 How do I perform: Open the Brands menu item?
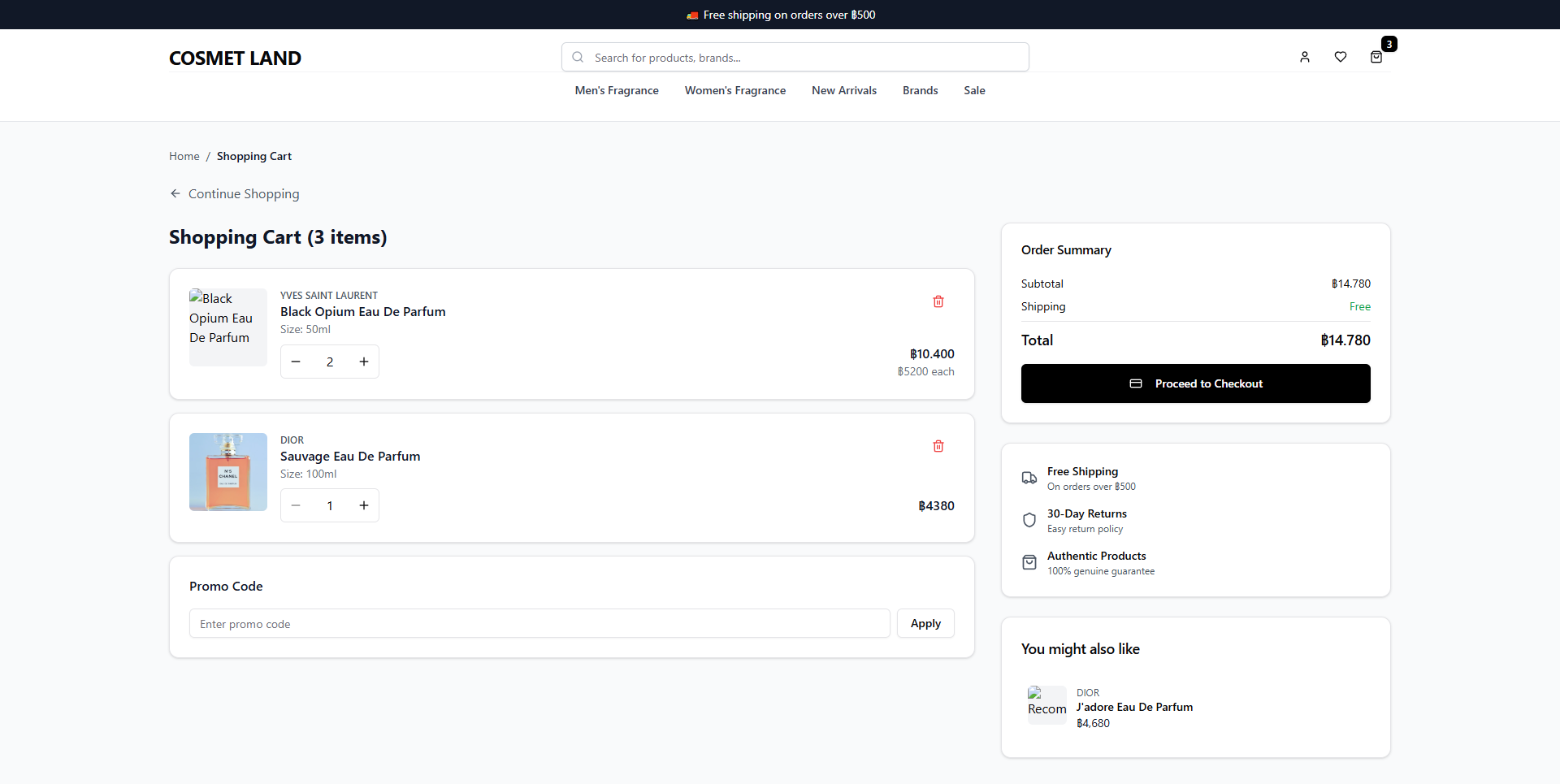tap(921, 90)
